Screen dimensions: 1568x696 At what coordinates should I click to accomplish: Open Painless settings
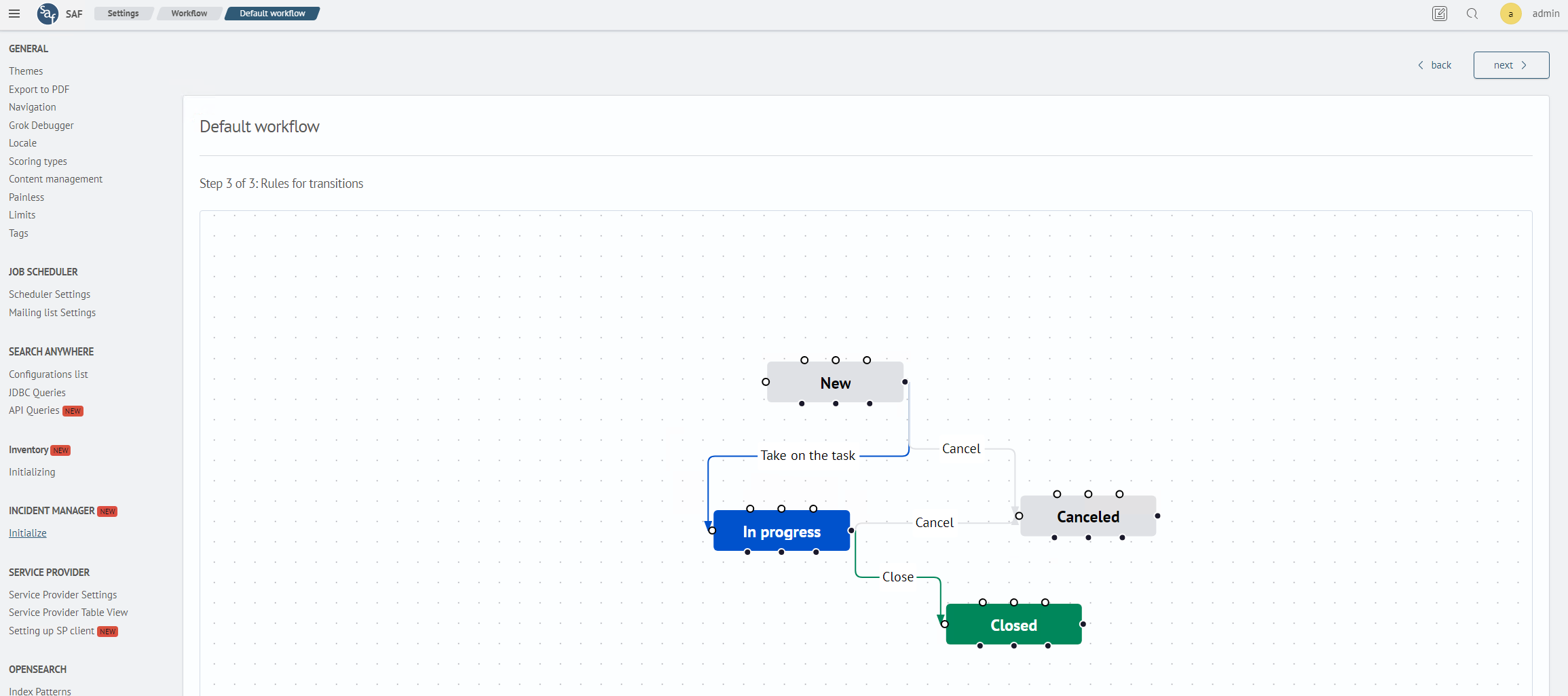(x=26, y=197)
